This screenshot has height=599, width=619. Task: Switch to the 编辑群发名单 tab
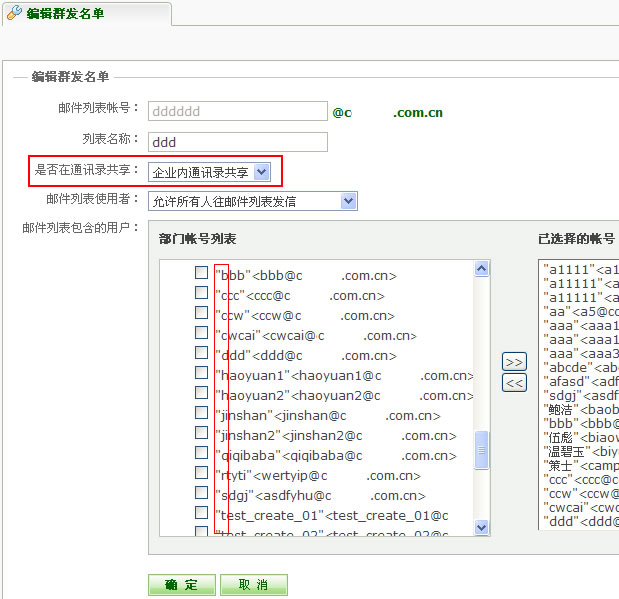64,14
